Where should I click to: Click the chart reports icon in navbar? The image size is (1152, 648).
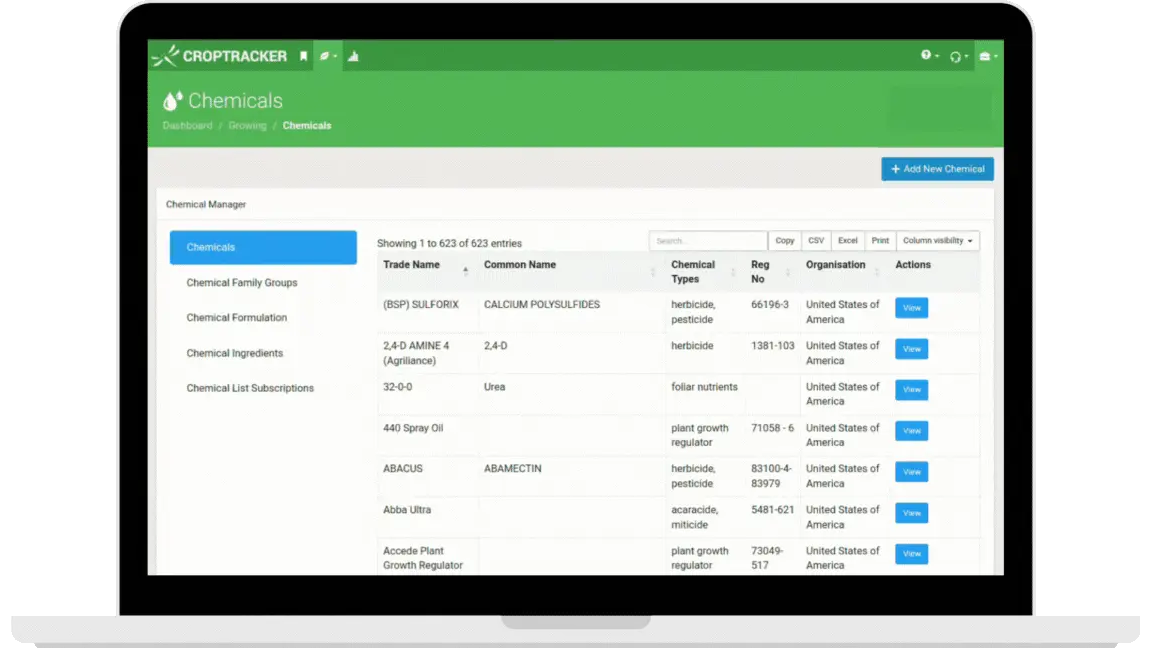[353, 56]
